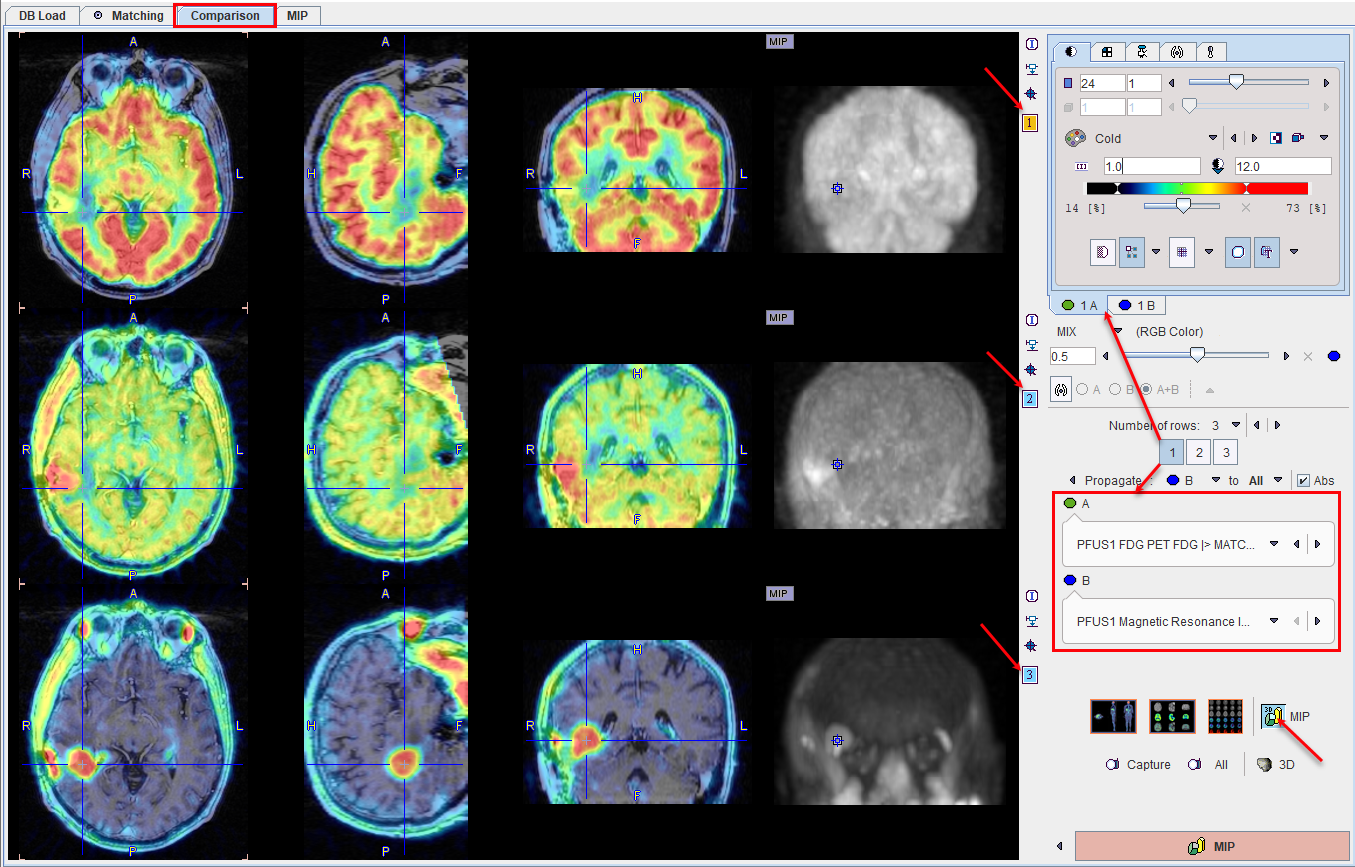The width and height of the screenshot is (1355, 867).
Task: Click the download-arrow icon beside row 2
Action: click(x=1031, y=345)
